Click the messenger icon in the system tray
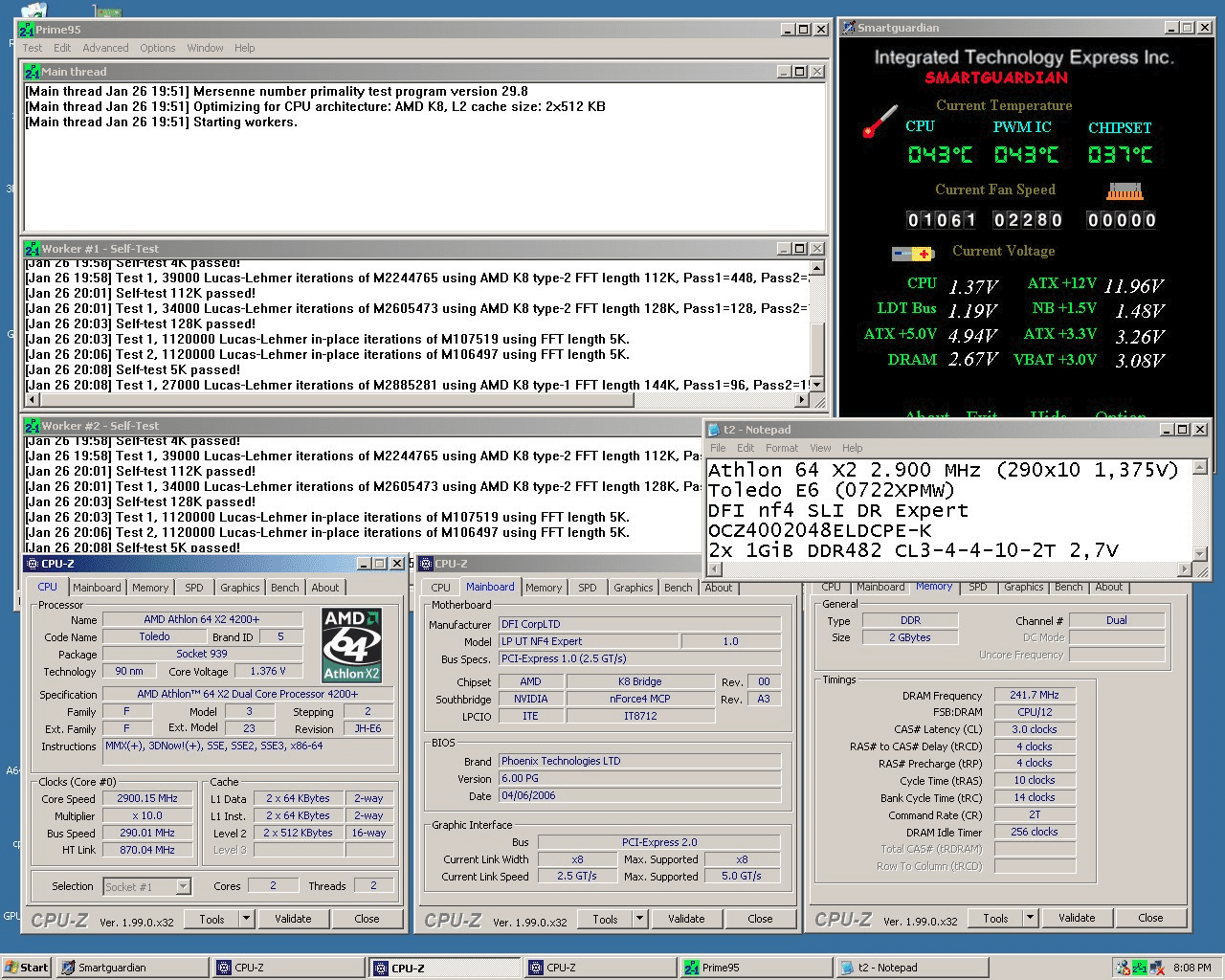 (1123, 968)
